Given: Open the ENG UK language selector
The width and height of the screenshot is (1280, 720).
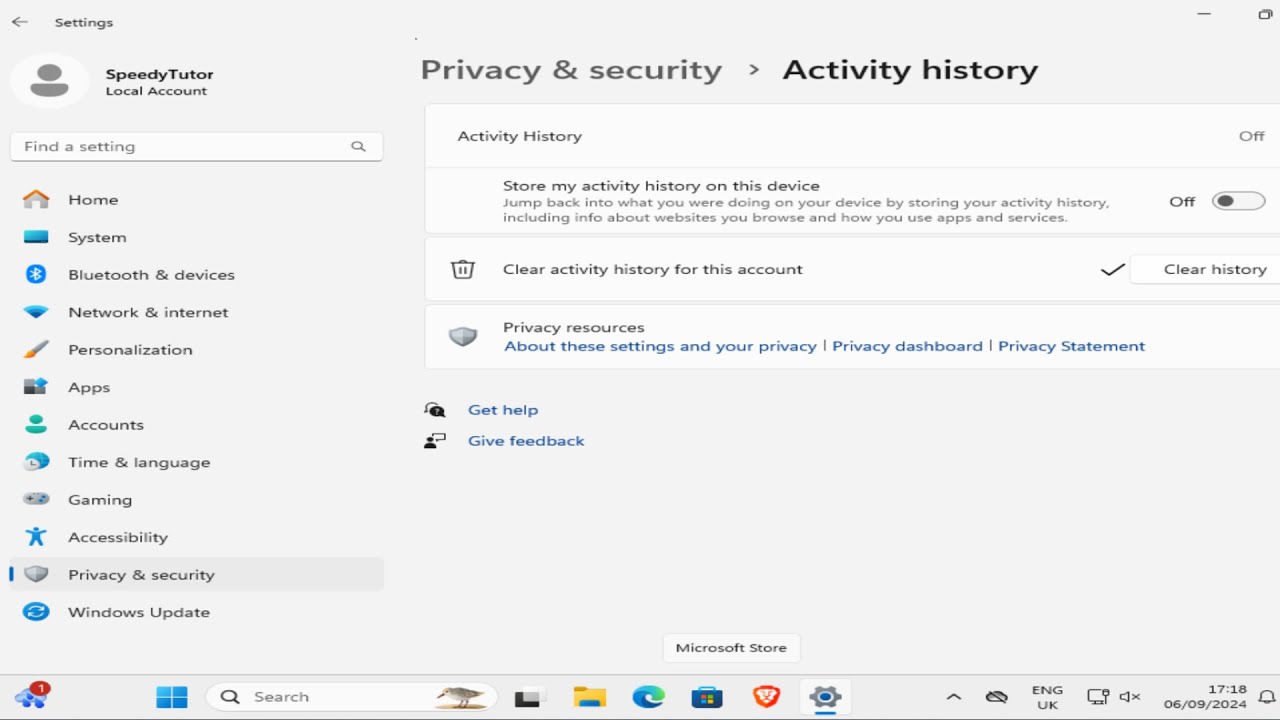Looking at the screenshot, I should pyautogui.click(x=1047, y=697).
